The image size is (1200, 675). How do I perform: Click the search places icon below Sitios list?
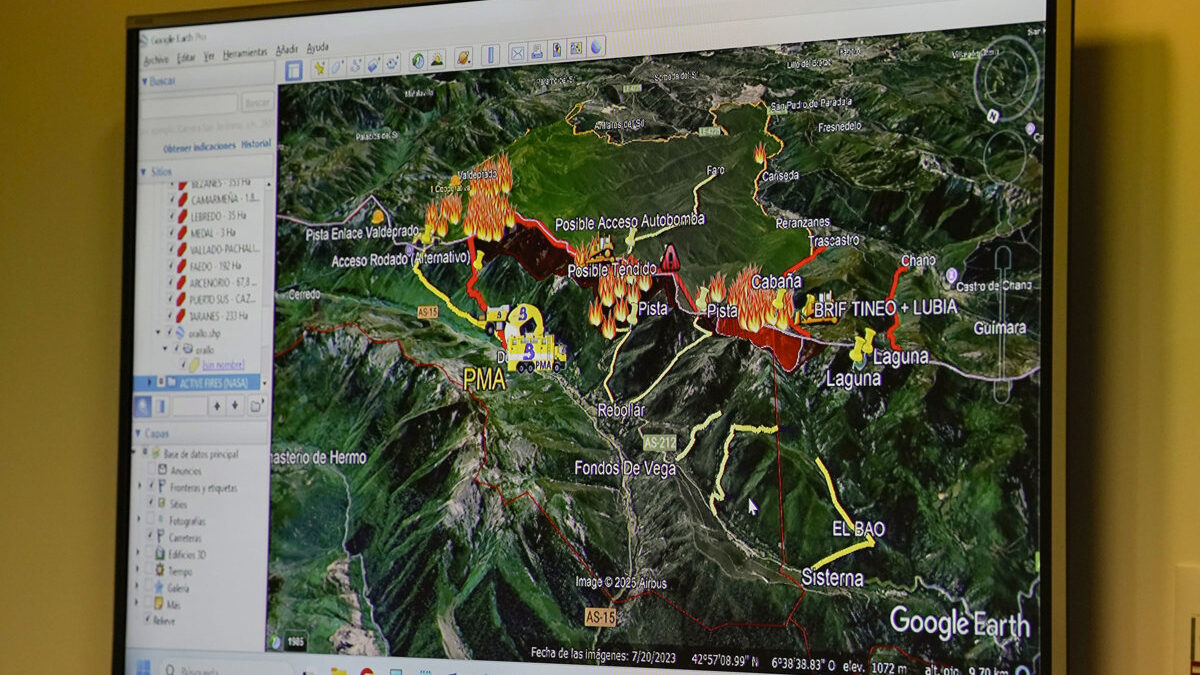click(143, 406)
